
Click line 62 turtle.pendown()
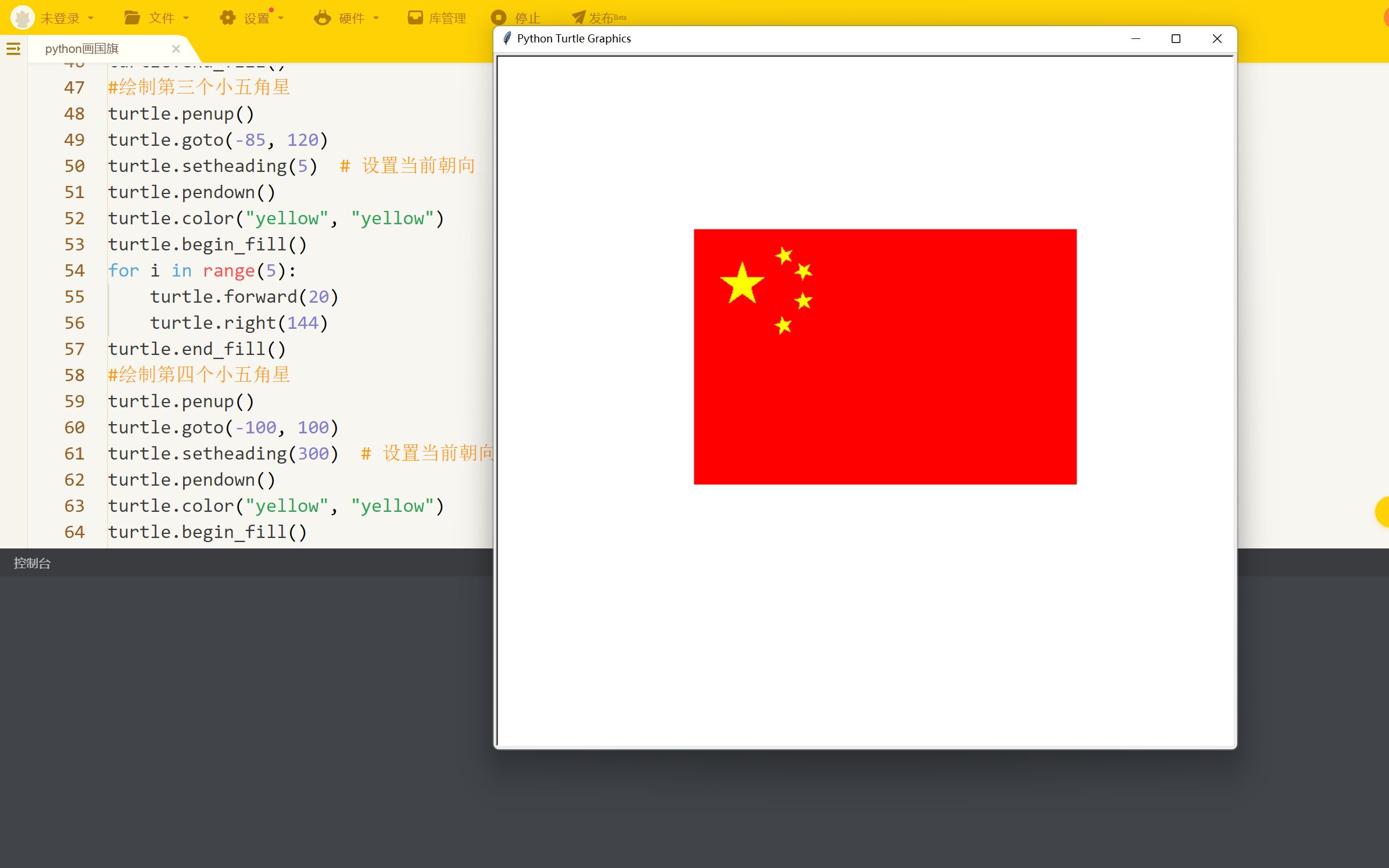192,480
